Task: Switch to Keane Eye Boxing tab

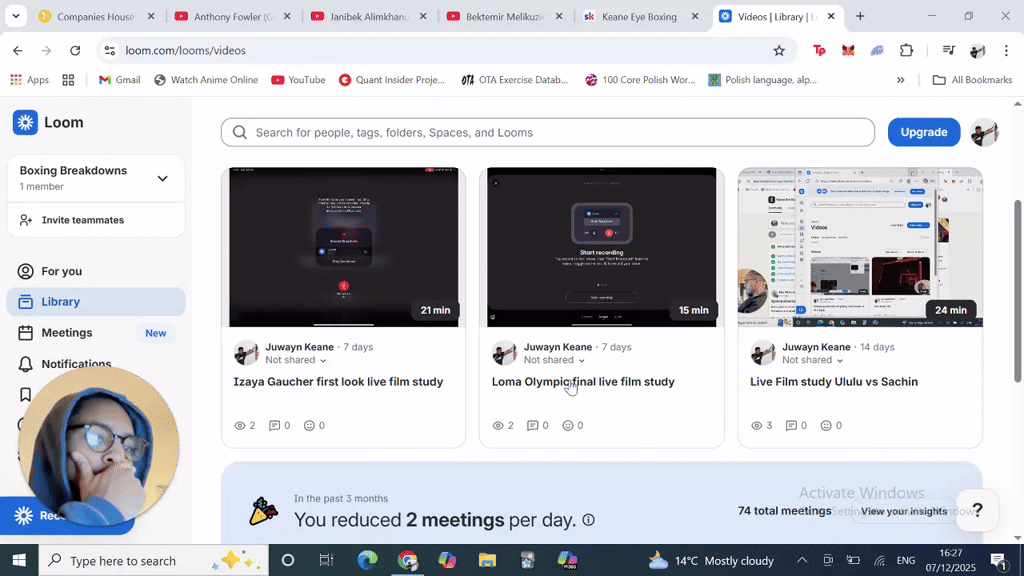Action: [639, 16]
